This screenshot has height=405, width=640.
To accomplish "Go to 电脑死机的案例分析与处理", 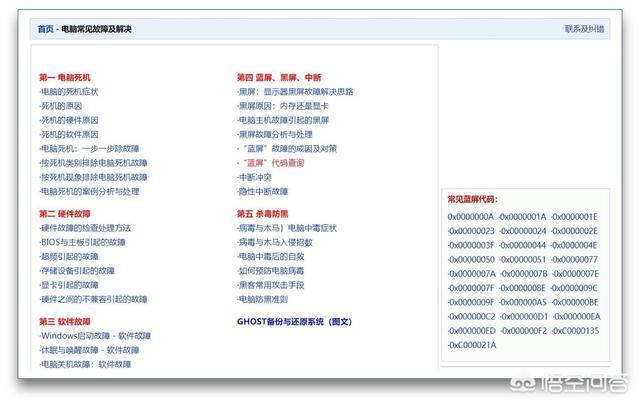I will pyautogui.click(x=89, y=191).
